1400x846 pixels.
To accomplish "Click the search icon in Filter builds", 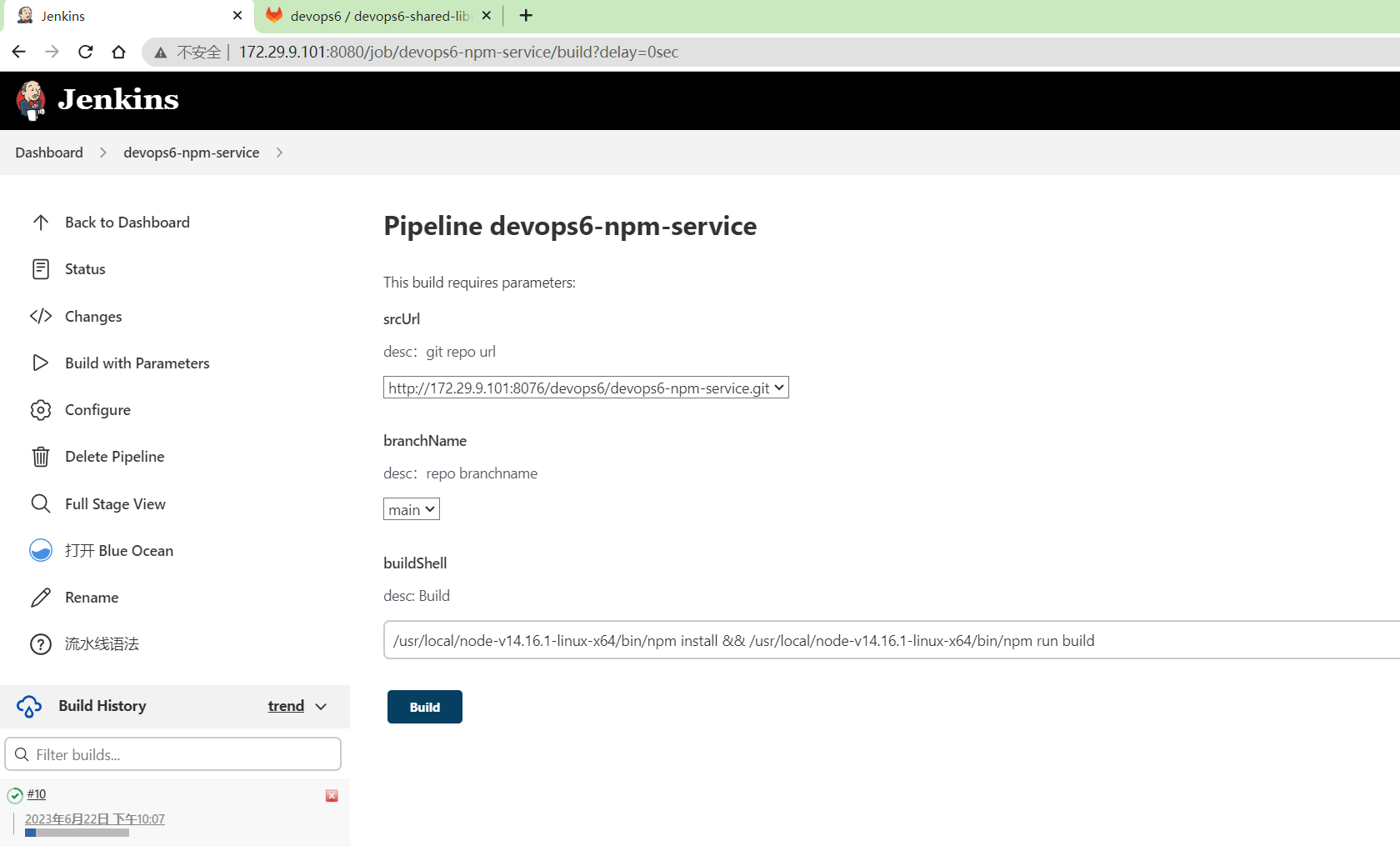I will [x=22, y=754].
